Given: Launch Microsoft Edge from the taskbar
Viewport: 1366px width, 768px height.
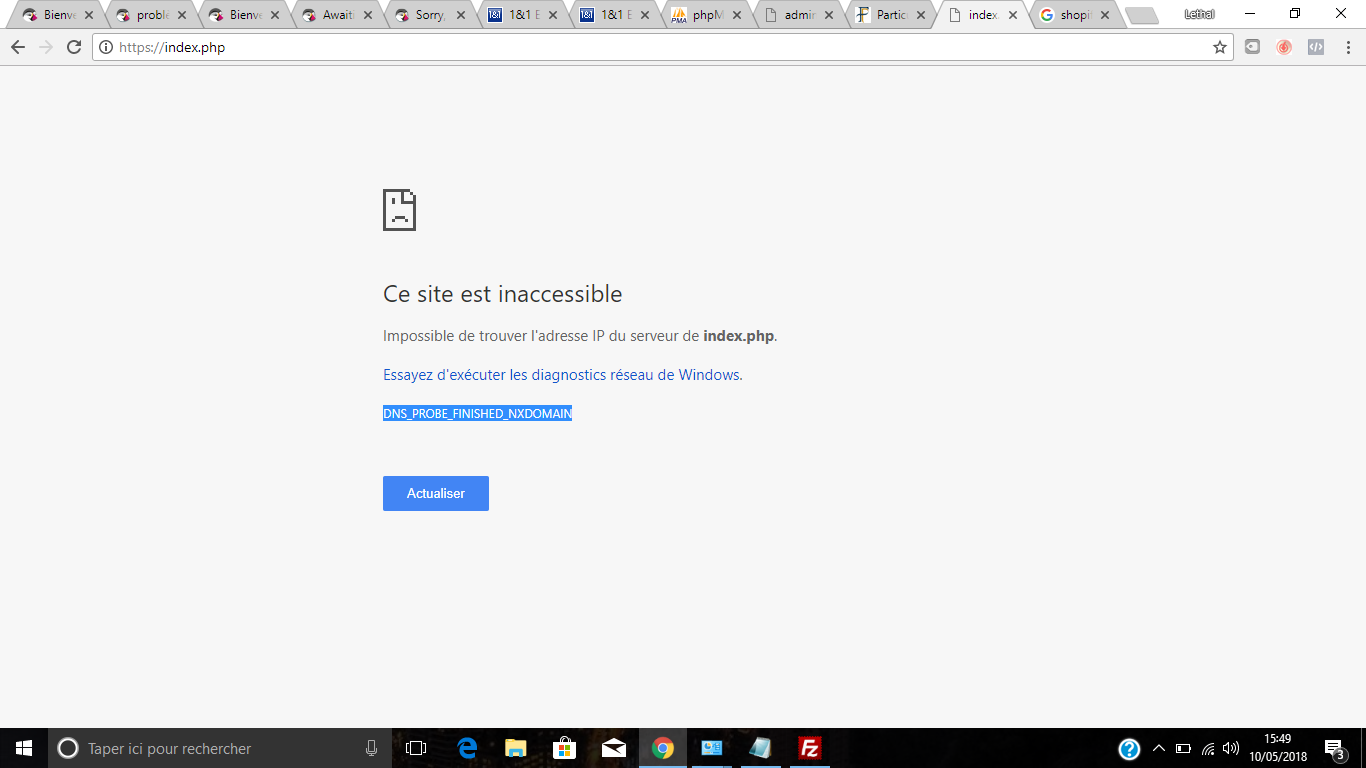Looking at the screenshot, I should coord(467,748).
